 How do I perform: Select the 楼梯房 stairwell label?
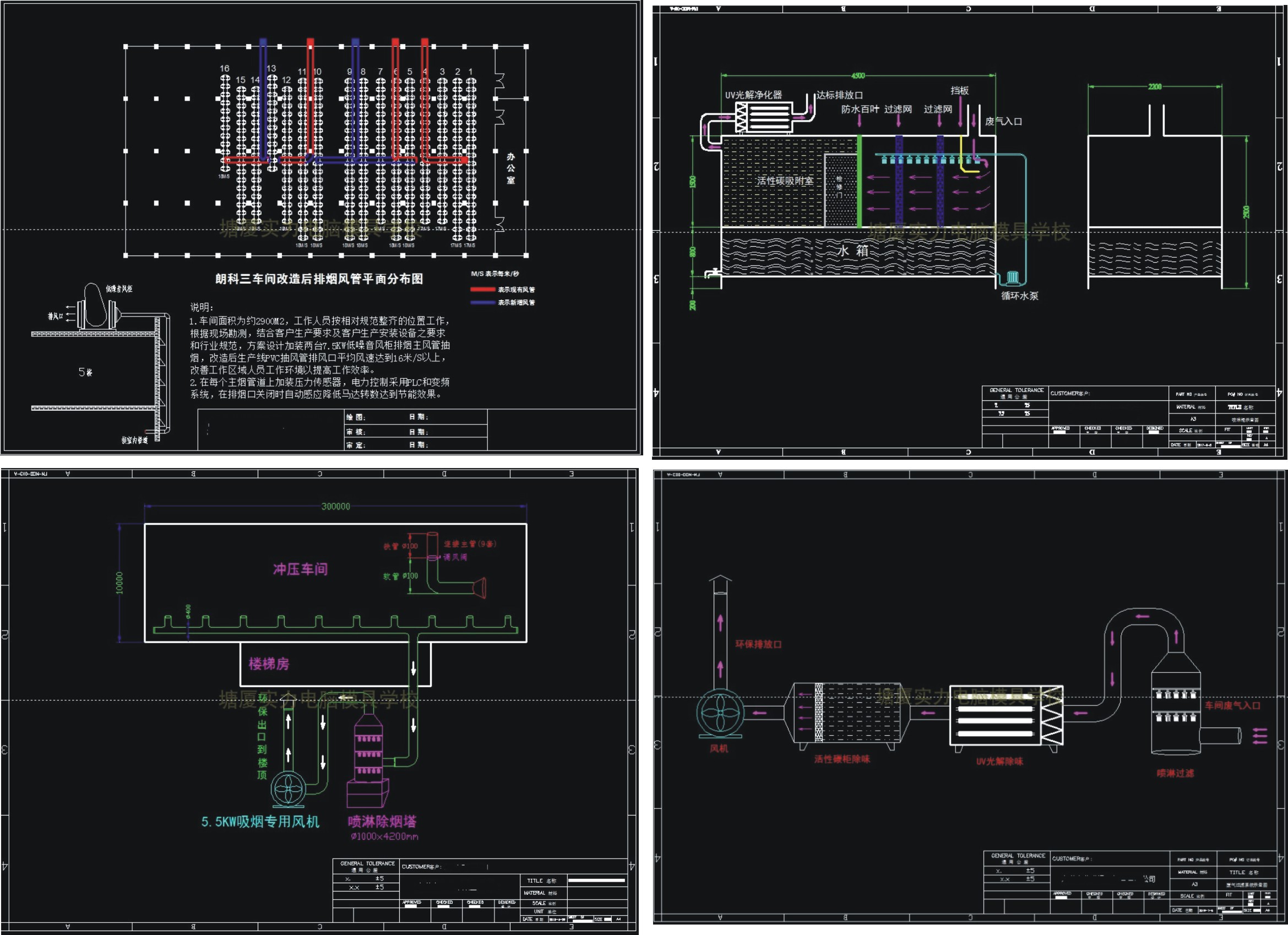click(269, 664)
